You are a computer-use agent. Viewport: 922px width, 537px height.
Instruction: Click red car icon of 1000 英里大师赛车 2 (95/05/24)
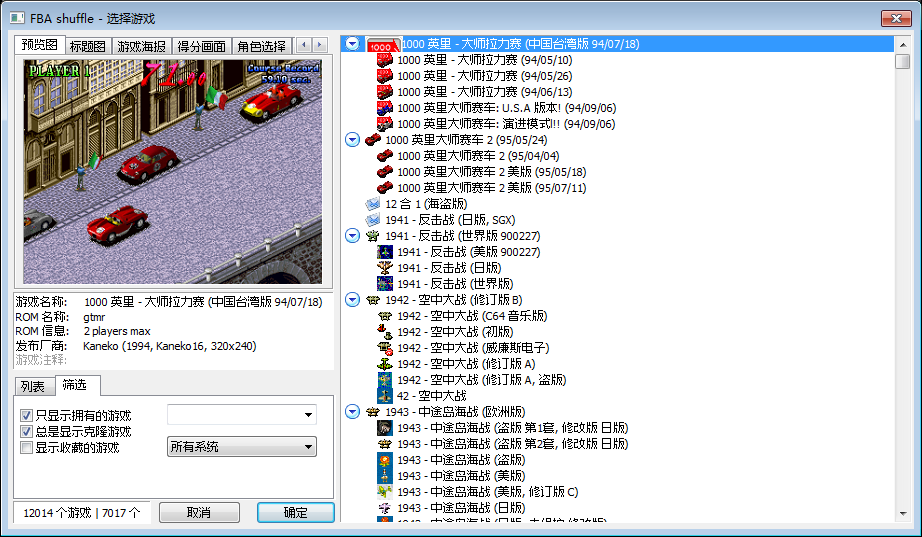(373, 140)
